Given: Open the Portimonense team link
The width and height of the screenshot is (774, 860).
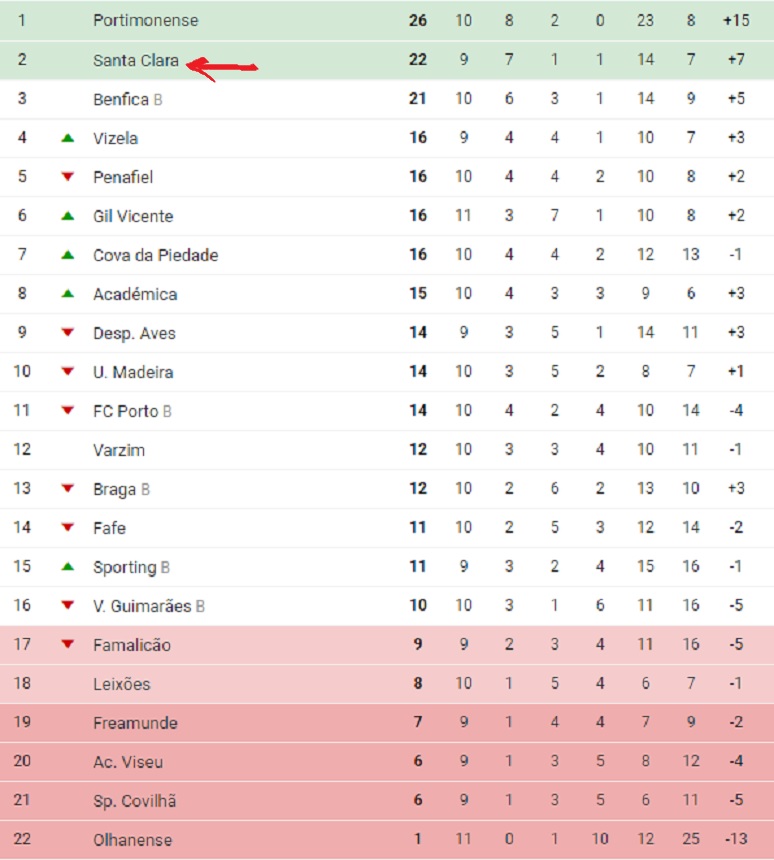Looking at the screenshot, I should [145, 20].
